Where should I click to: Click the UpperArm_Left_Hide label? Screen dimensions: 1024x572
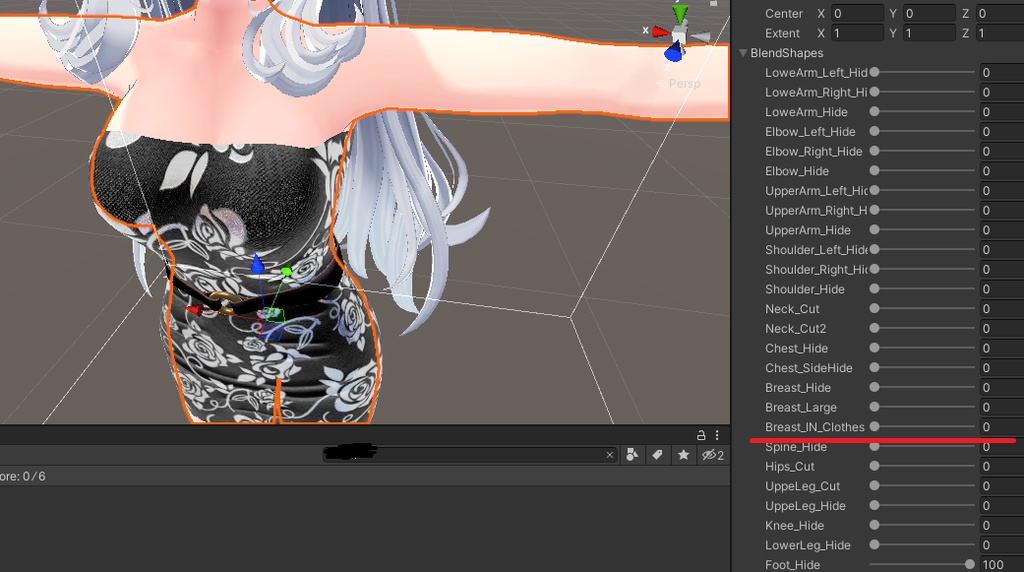(x=816, y=191)
